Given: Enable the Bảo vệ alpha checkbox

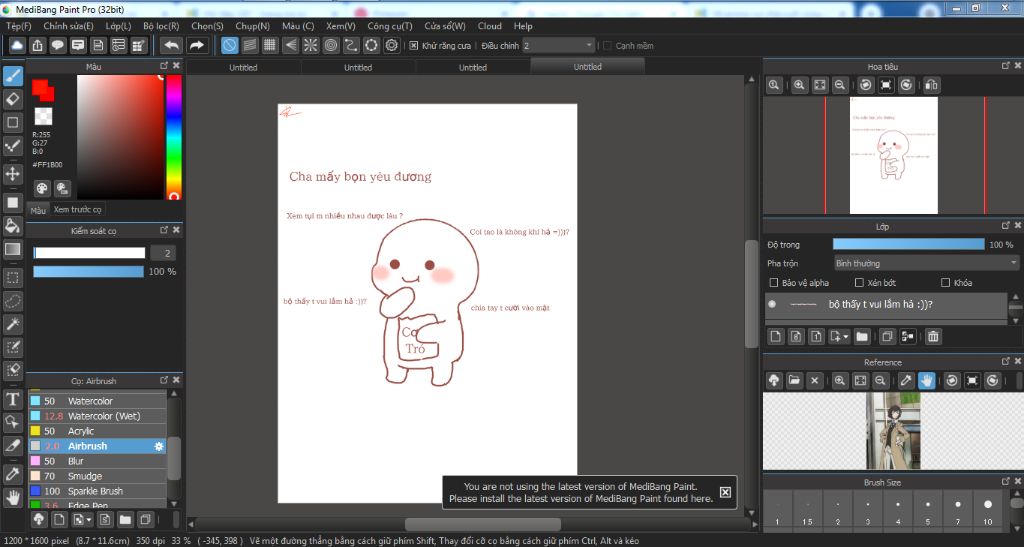Looking at the screenshot, I should click(773, 283).
